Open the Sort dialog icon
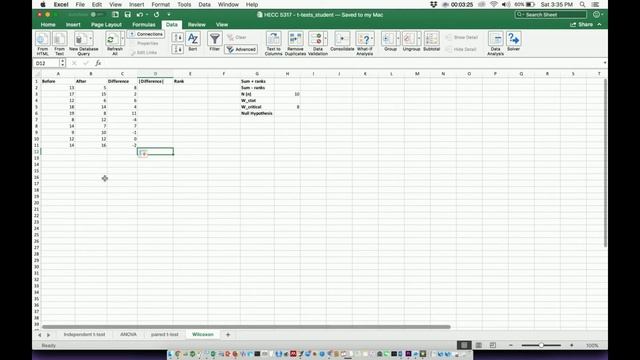Screen dimensions: 640x360 click(193, 39)
